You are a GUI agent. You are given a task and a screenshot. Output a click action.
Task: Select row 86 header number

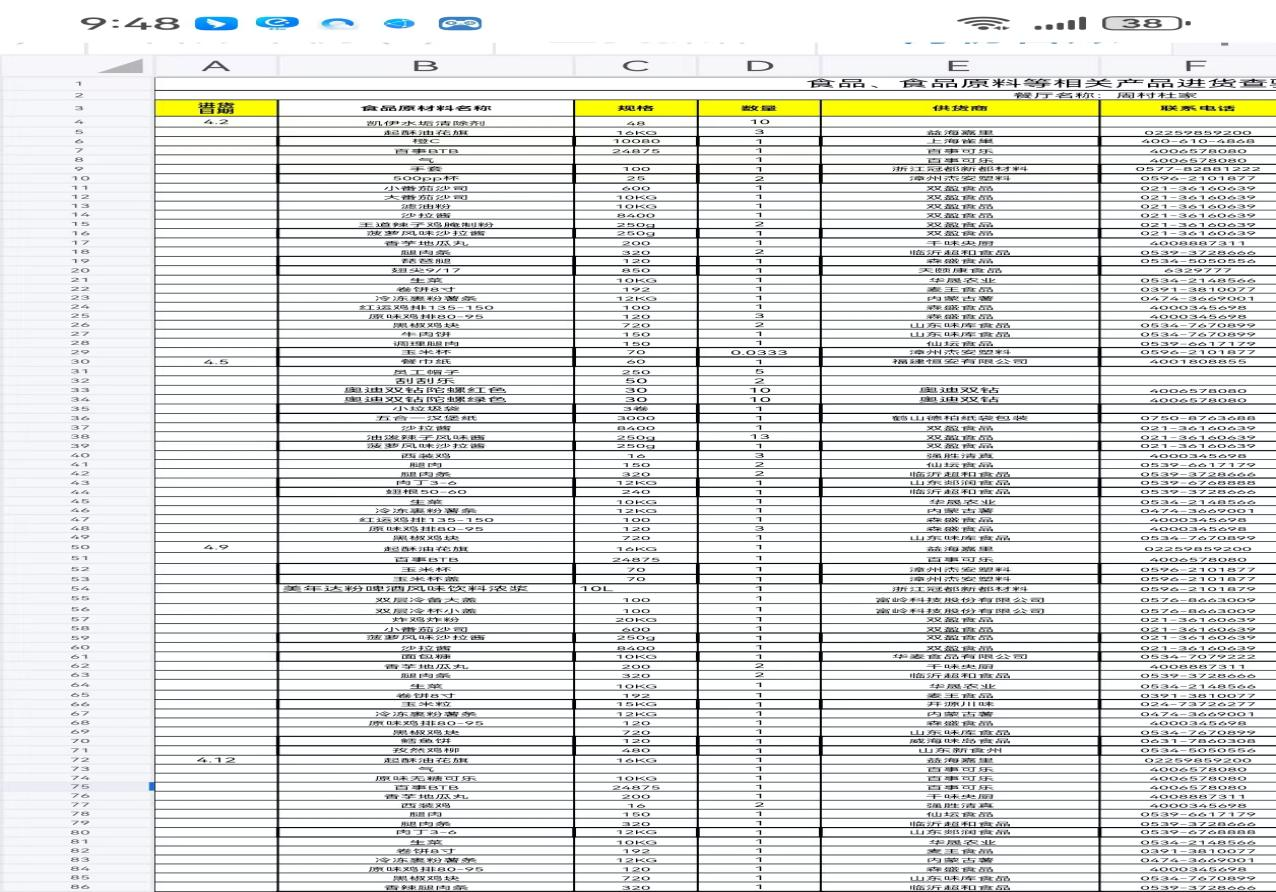pos(78,887)
